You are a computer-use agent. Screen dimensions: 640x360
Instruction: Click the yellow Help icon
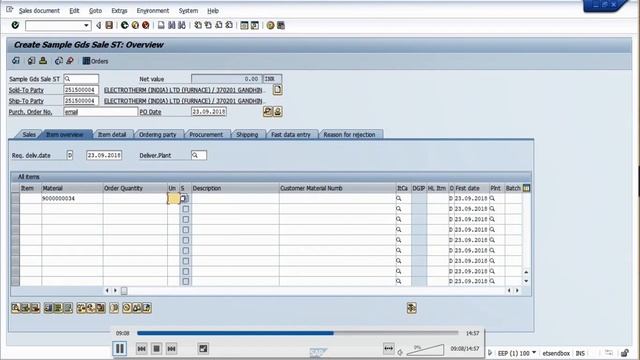270,25
